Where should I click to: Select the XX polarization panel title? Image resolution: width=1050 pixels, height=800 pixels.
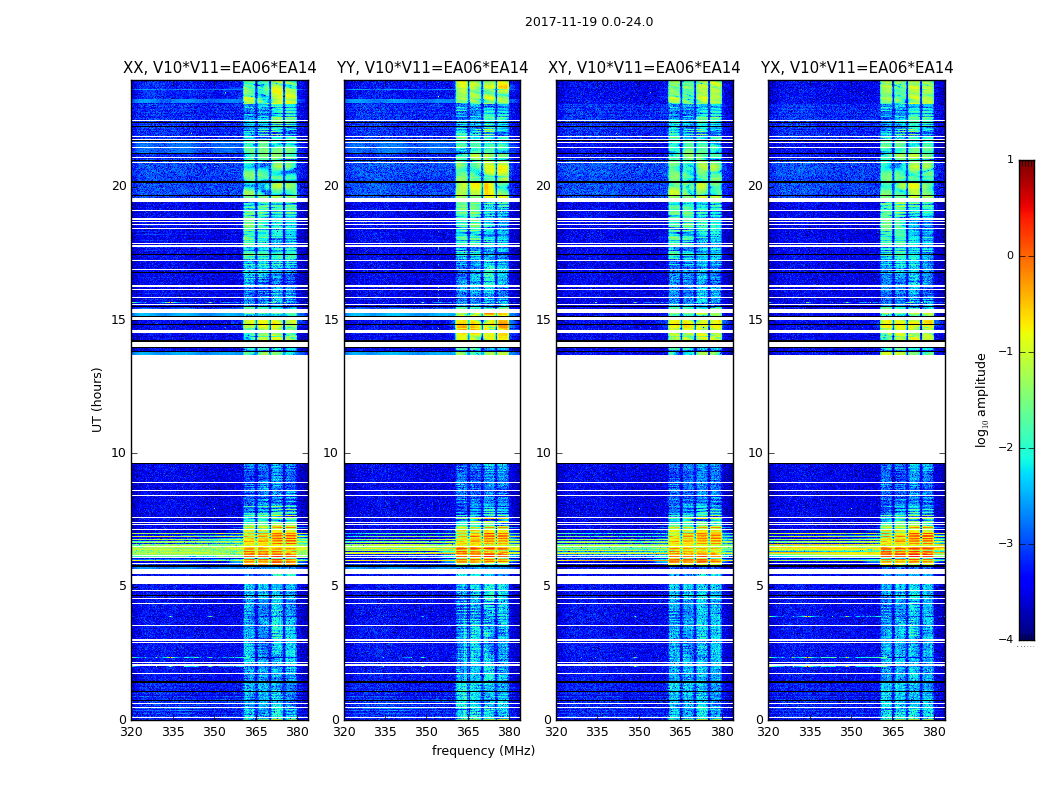(x=219, y=68)
